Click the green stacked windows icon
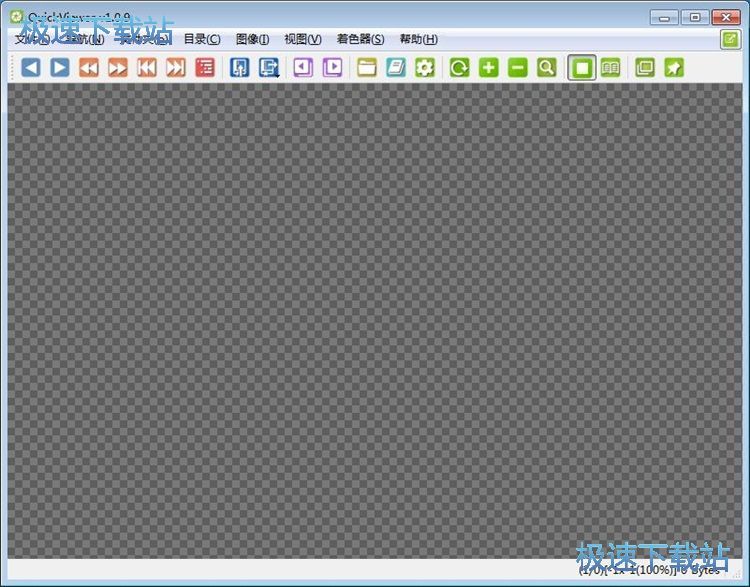 coord(645,67)
